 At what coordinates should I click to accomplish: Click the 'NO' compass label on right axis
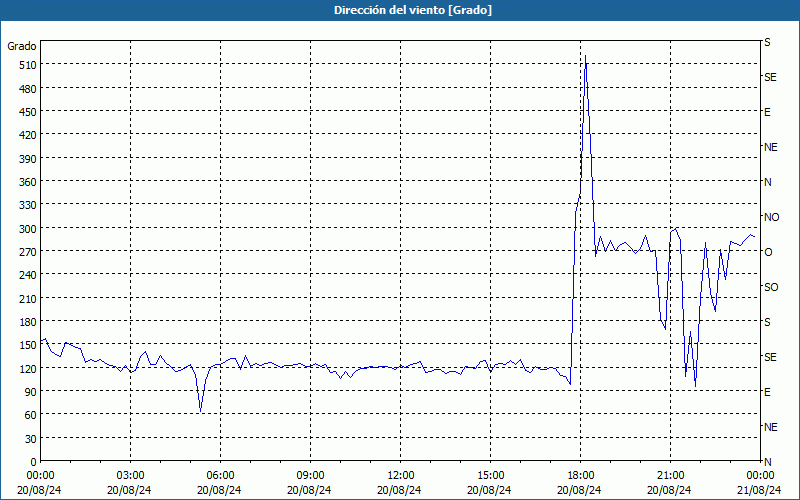[x=771, y=217]
